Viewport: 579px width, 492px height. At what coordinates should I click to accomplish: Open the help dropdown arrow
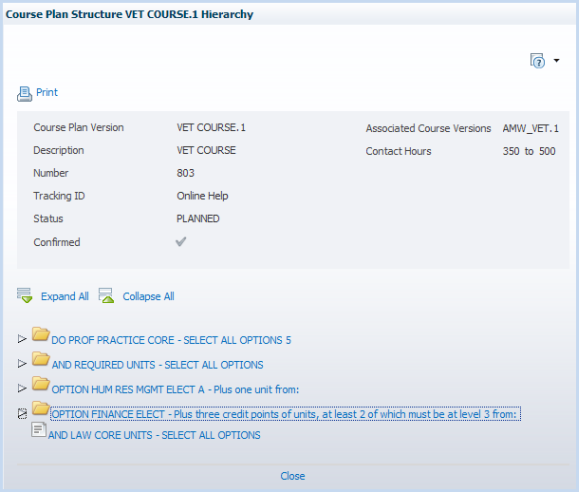point(556,60)
